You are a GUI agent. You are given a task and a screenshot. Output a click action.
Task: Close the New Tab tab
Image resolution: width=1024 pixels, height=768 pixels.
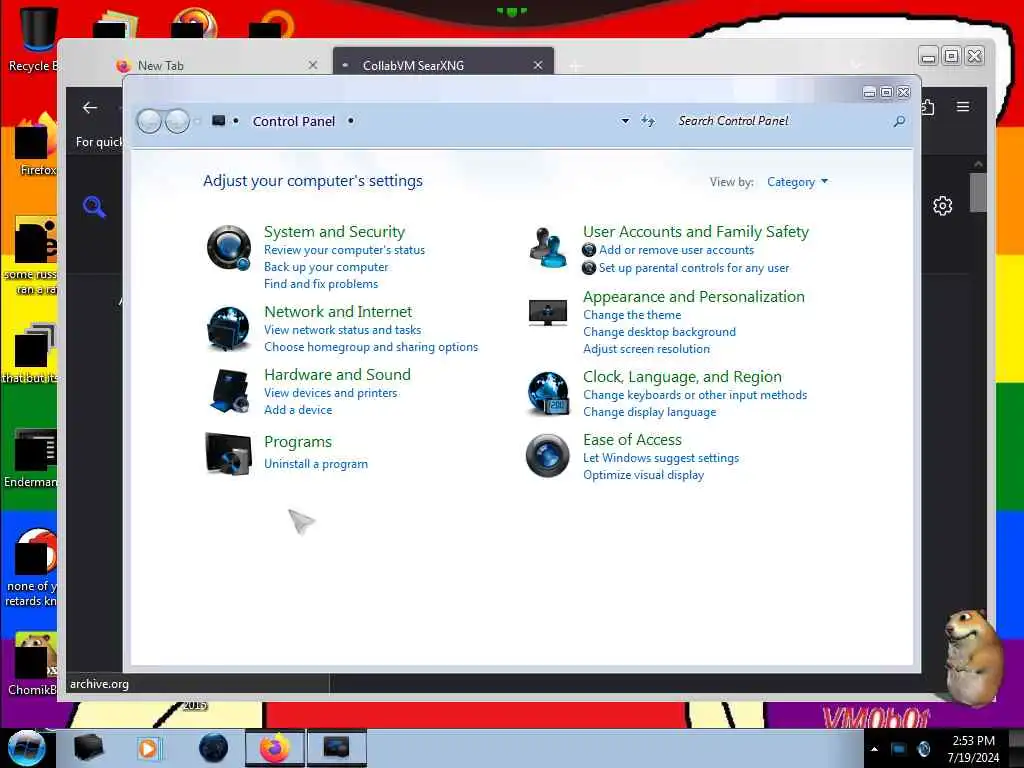click(x=313, y=65)
